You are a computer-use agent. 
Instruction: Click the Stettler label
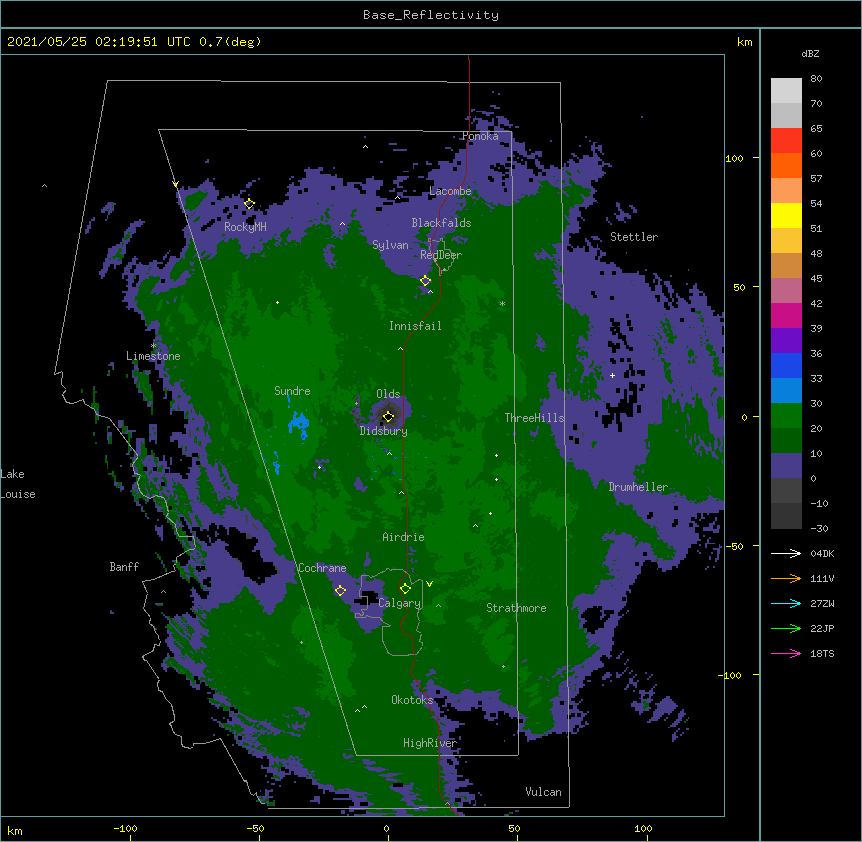(634, 237)
